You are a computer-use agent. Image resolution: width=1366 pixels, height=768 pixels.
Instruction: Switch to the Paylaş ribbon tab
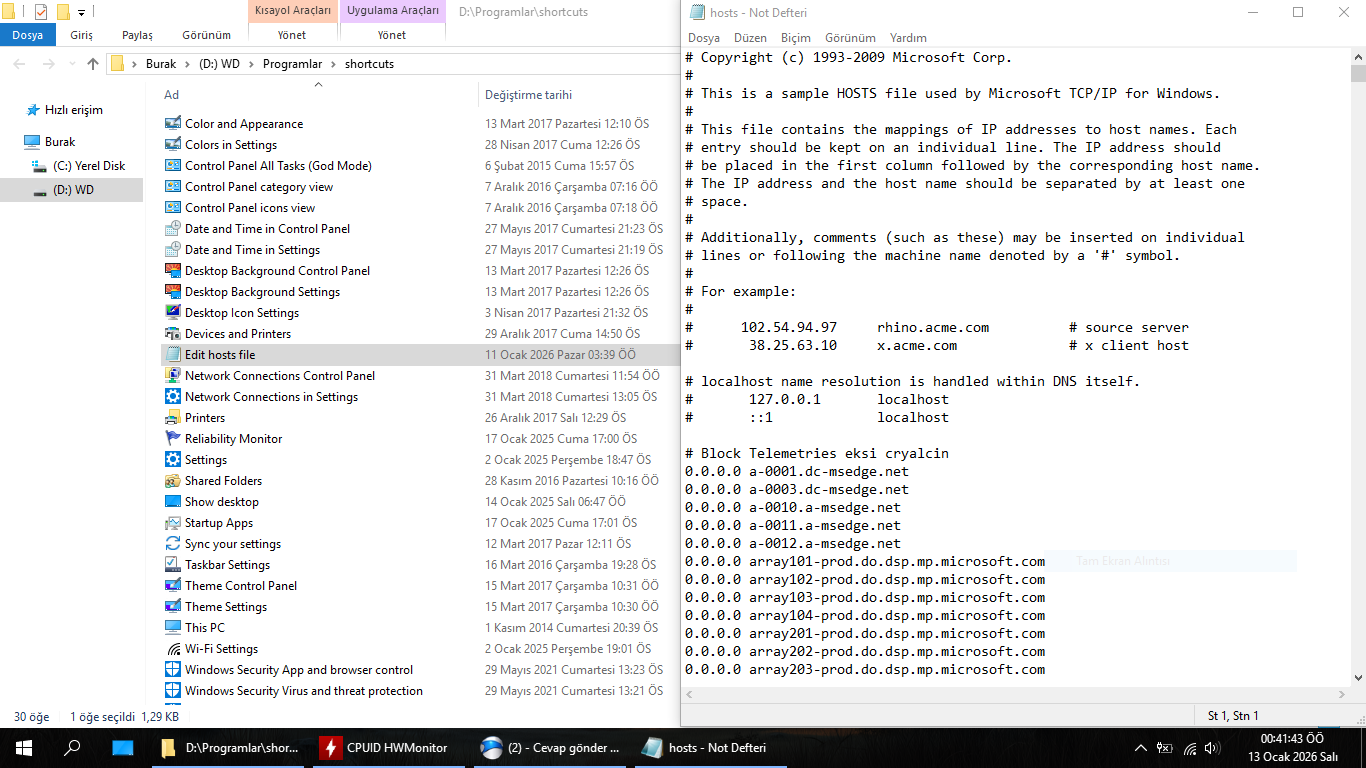pyautogui.click(x=137, y=35)
